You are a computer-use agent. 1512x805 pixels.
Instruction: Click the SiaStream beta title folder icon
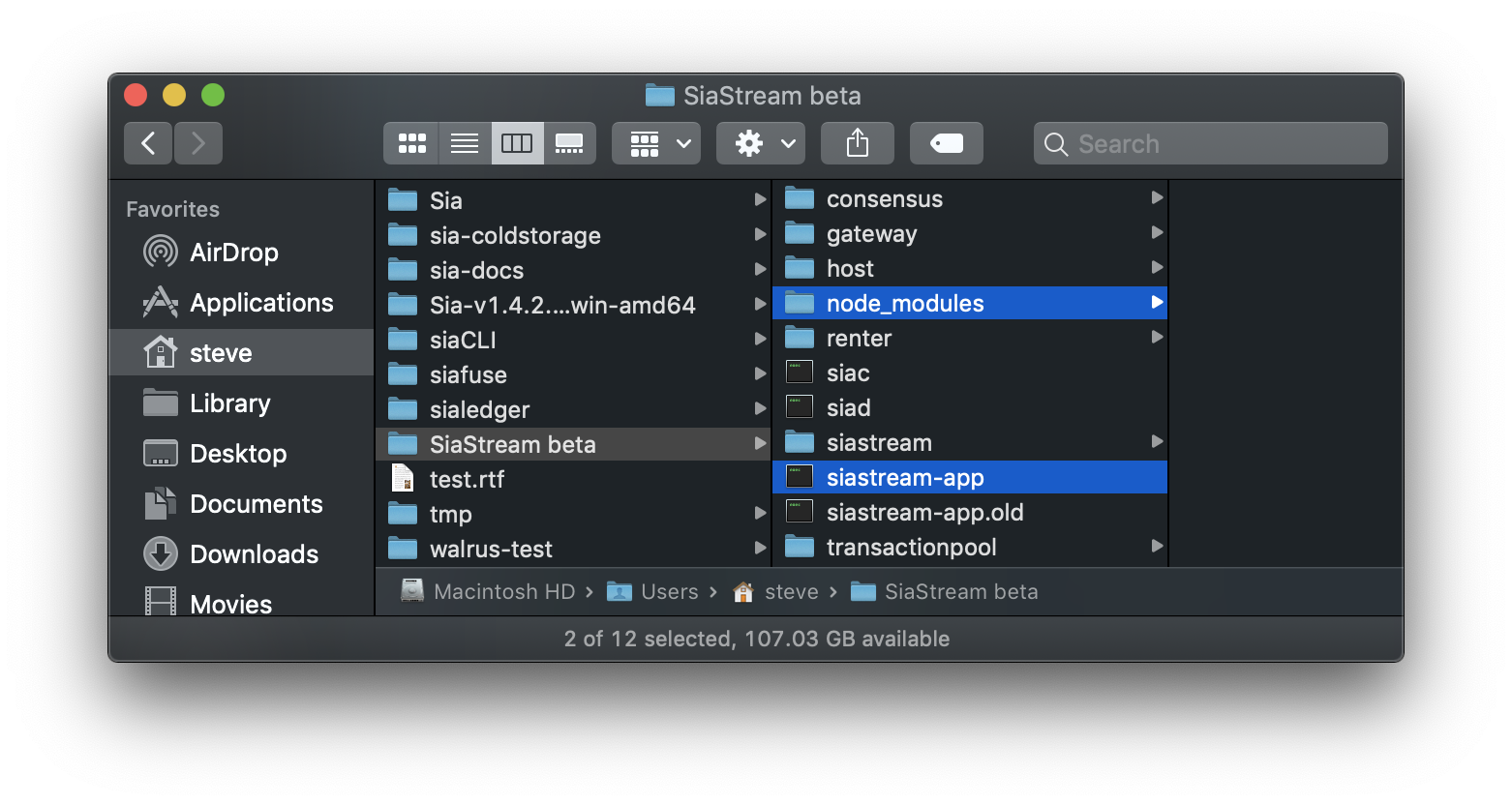point(660,95)
